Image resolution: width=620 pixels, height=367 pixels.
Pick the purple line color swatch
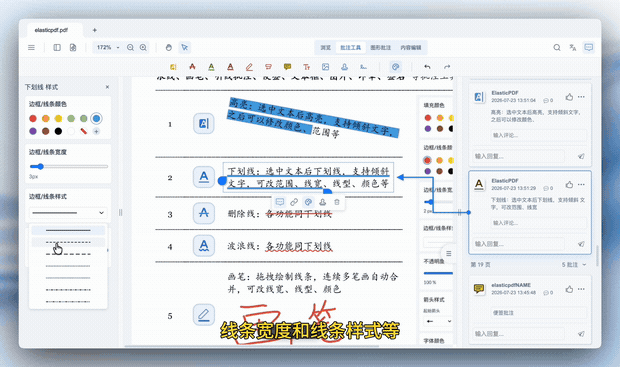pos(33,131)
